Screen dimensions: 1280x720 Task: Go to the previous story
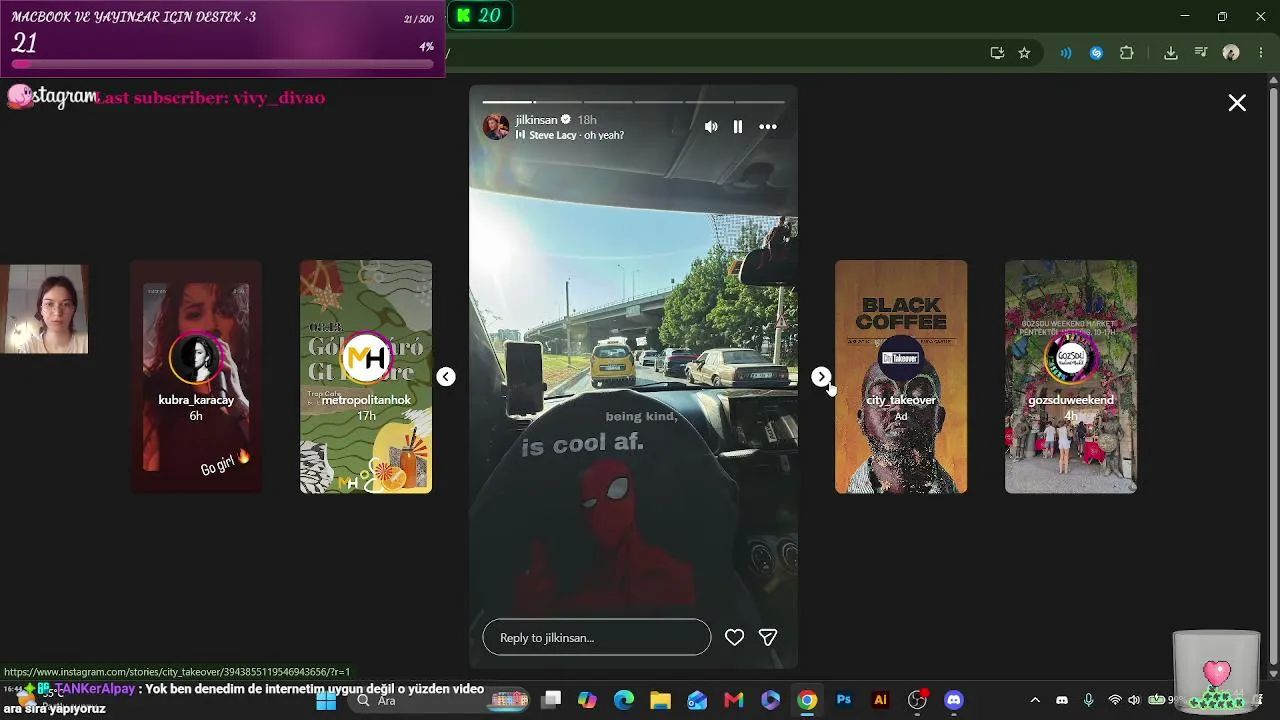(446, 377)
